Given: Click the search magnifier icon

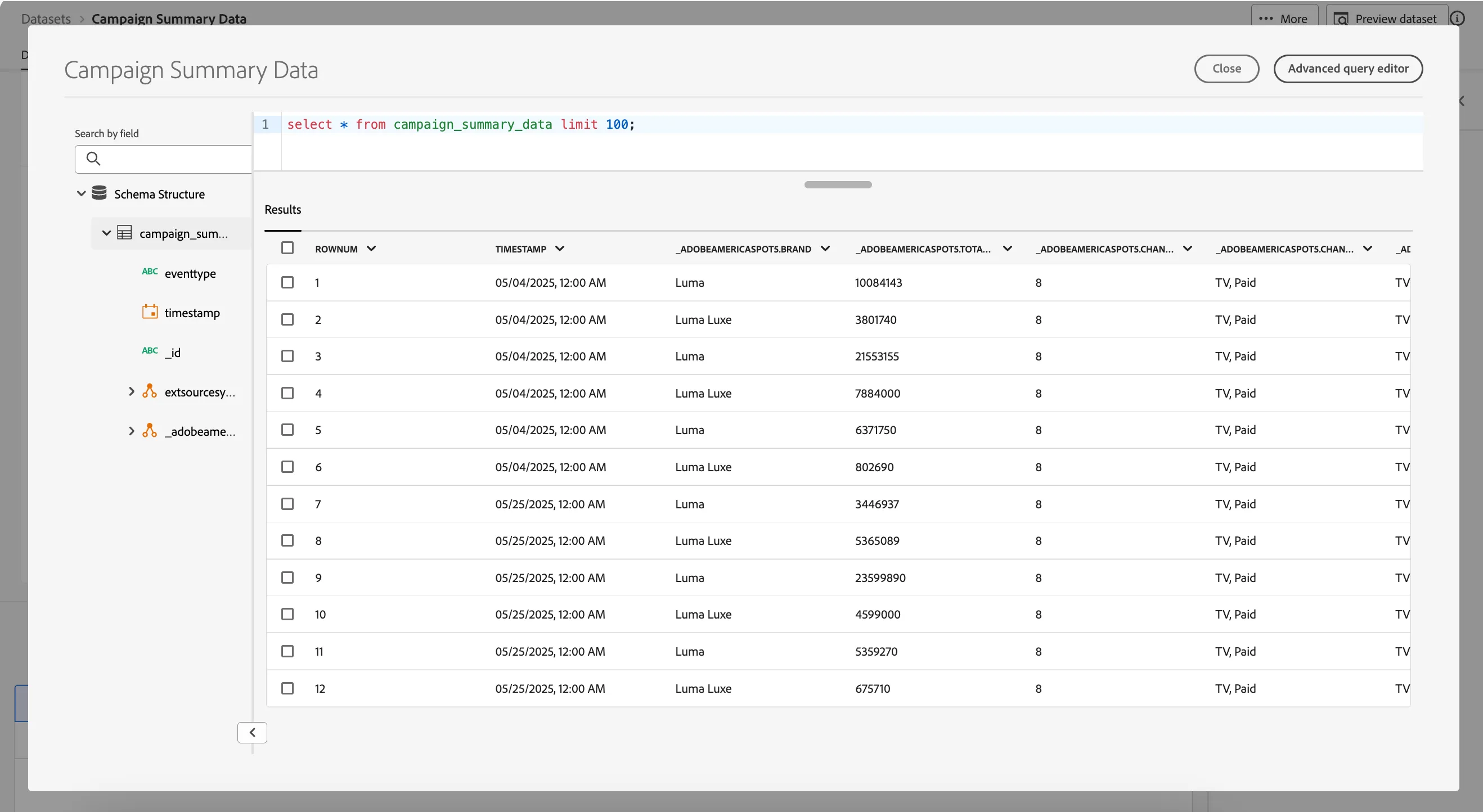Looking at the screenshot, I should [93, 158].
